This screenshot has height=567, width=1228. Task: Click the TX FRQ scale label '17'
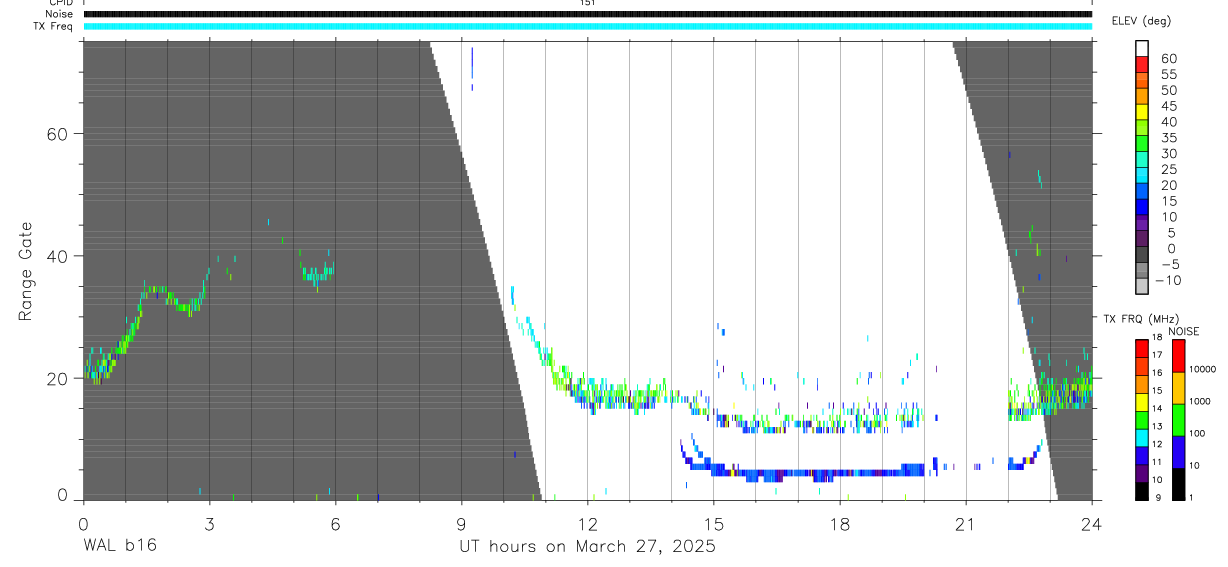(x=1157, y=355)
